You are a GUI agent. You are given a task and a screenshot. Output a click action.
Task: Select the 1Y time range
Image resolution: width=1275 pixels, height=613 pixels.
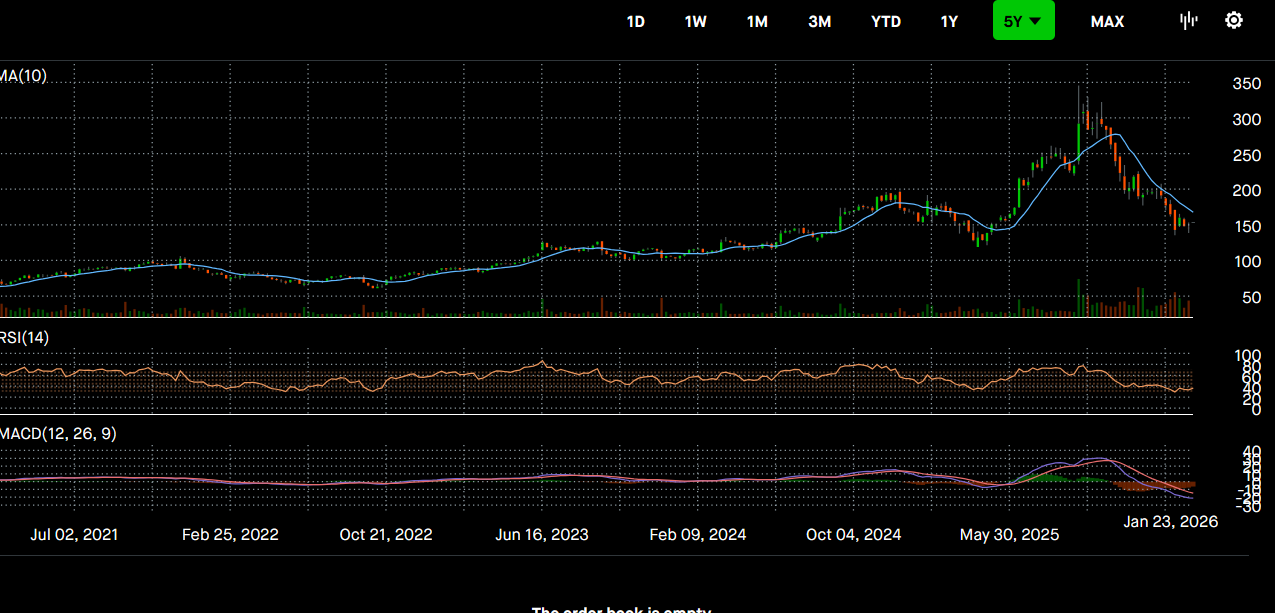click(x=949, y=21)
